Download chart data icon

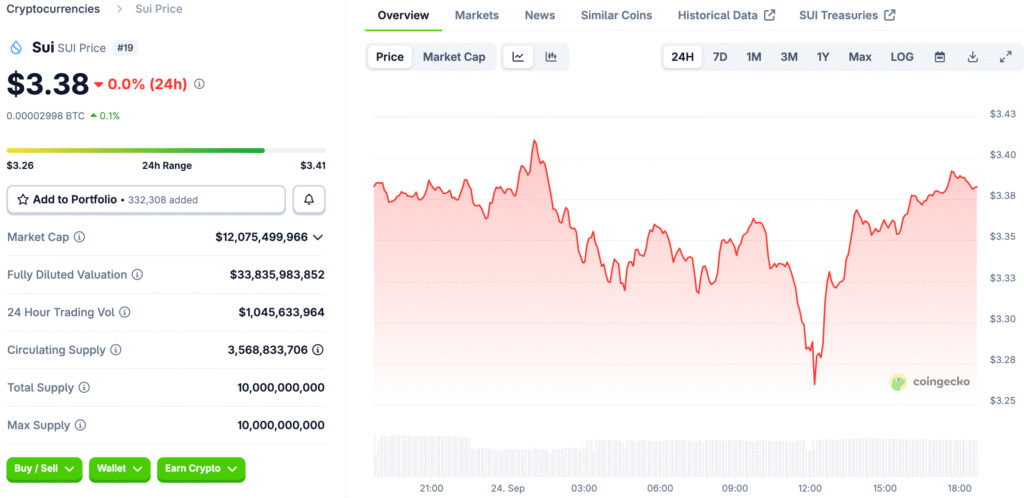[x=972, y=57]
